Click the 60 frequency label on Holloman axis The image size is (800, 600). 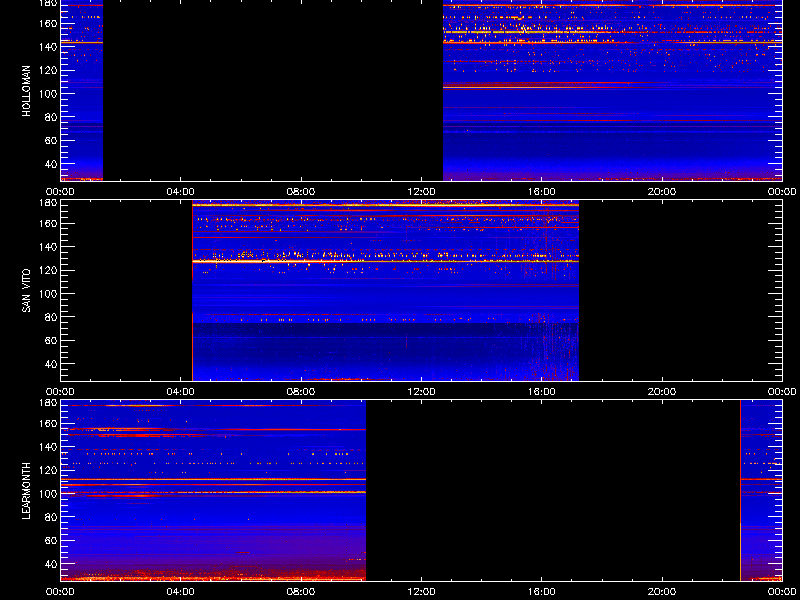tap(49, 141)
